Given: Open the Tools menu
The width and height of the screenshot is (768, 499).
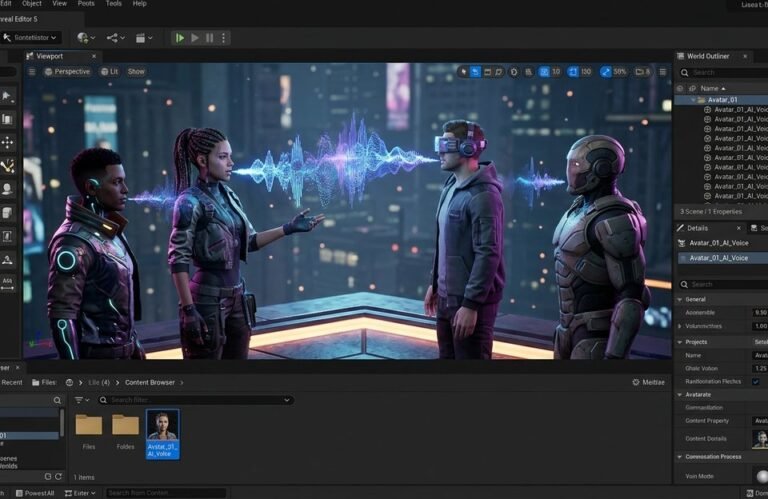Looking at the screenshot, I should point(114,3).
